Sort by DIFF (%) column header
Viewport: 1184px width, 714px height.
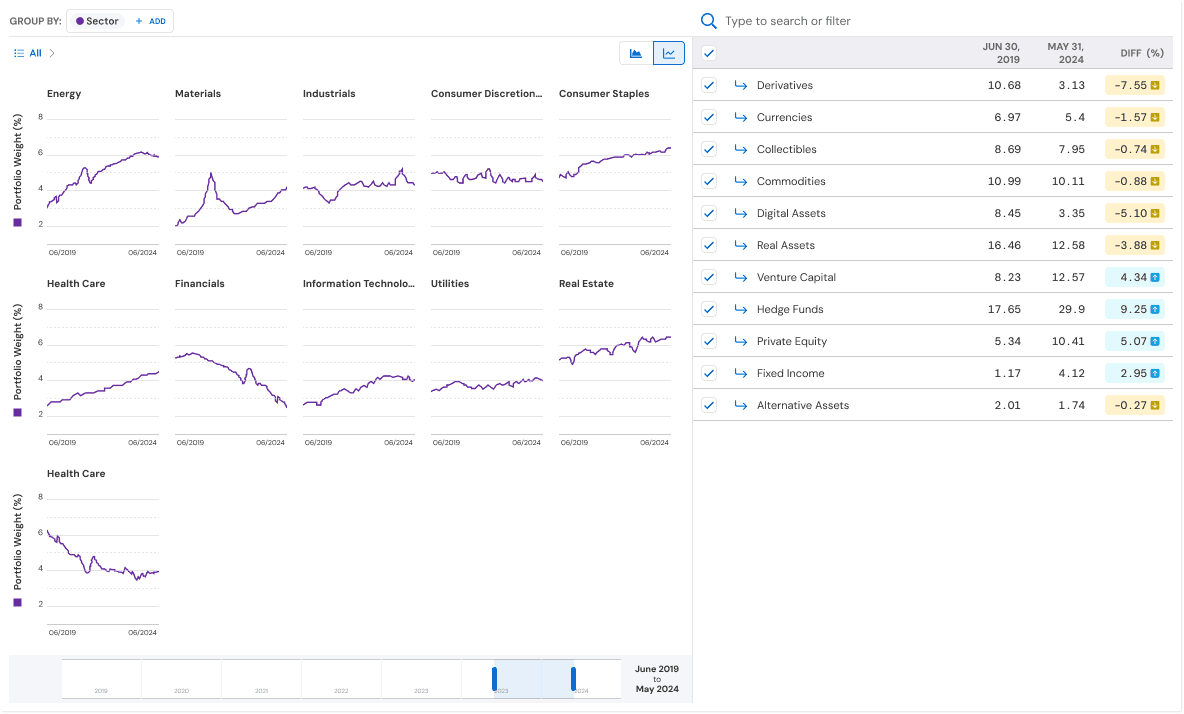pos(1142,53)
